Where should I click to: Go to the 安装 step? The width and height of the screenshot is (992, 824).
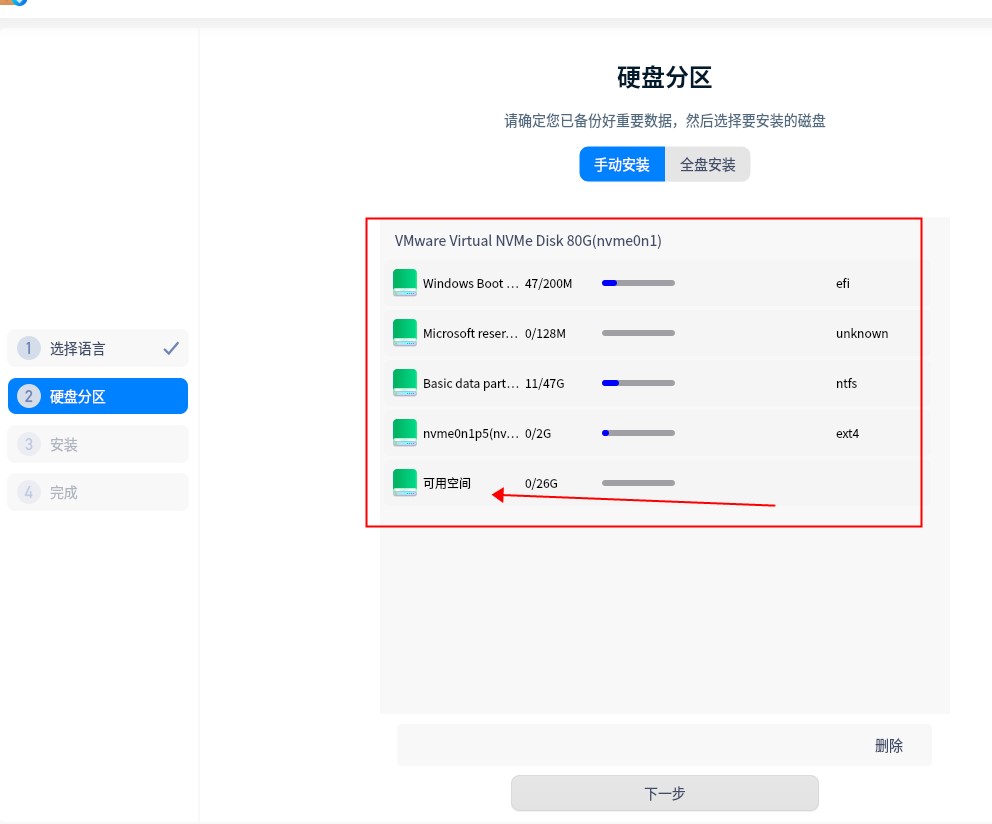click(64, 444)
